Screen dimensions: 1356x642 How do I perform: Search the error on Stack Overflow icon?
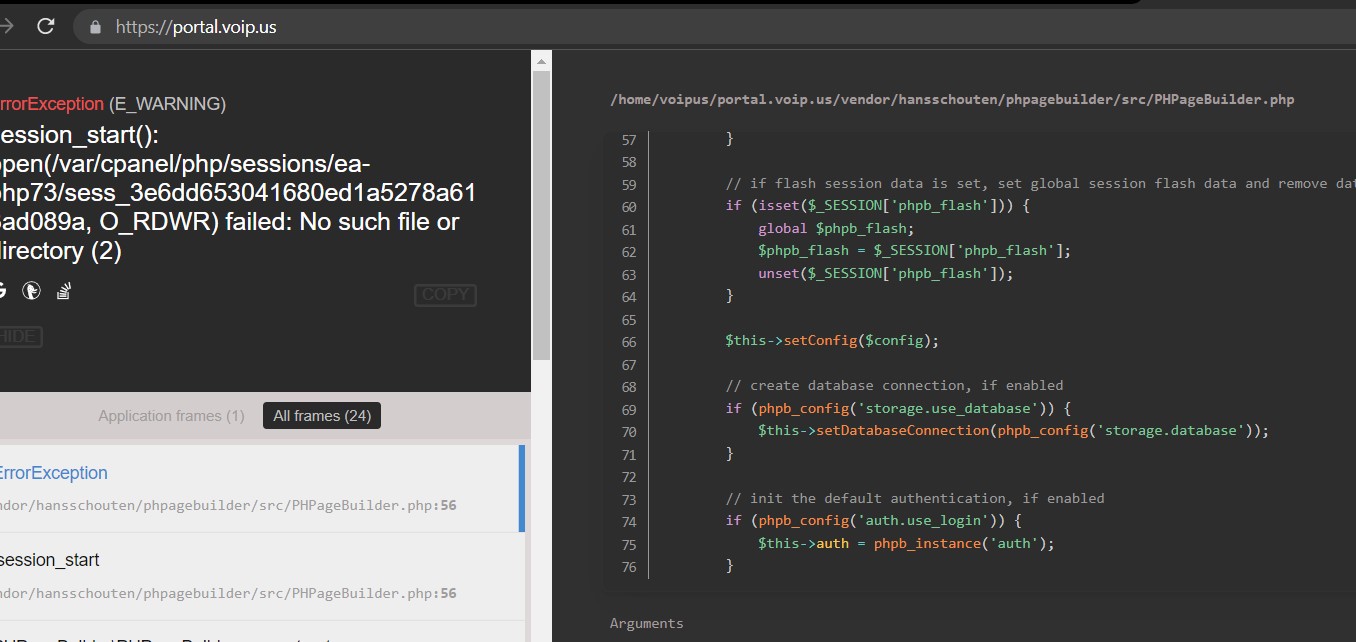pos(64,291)
